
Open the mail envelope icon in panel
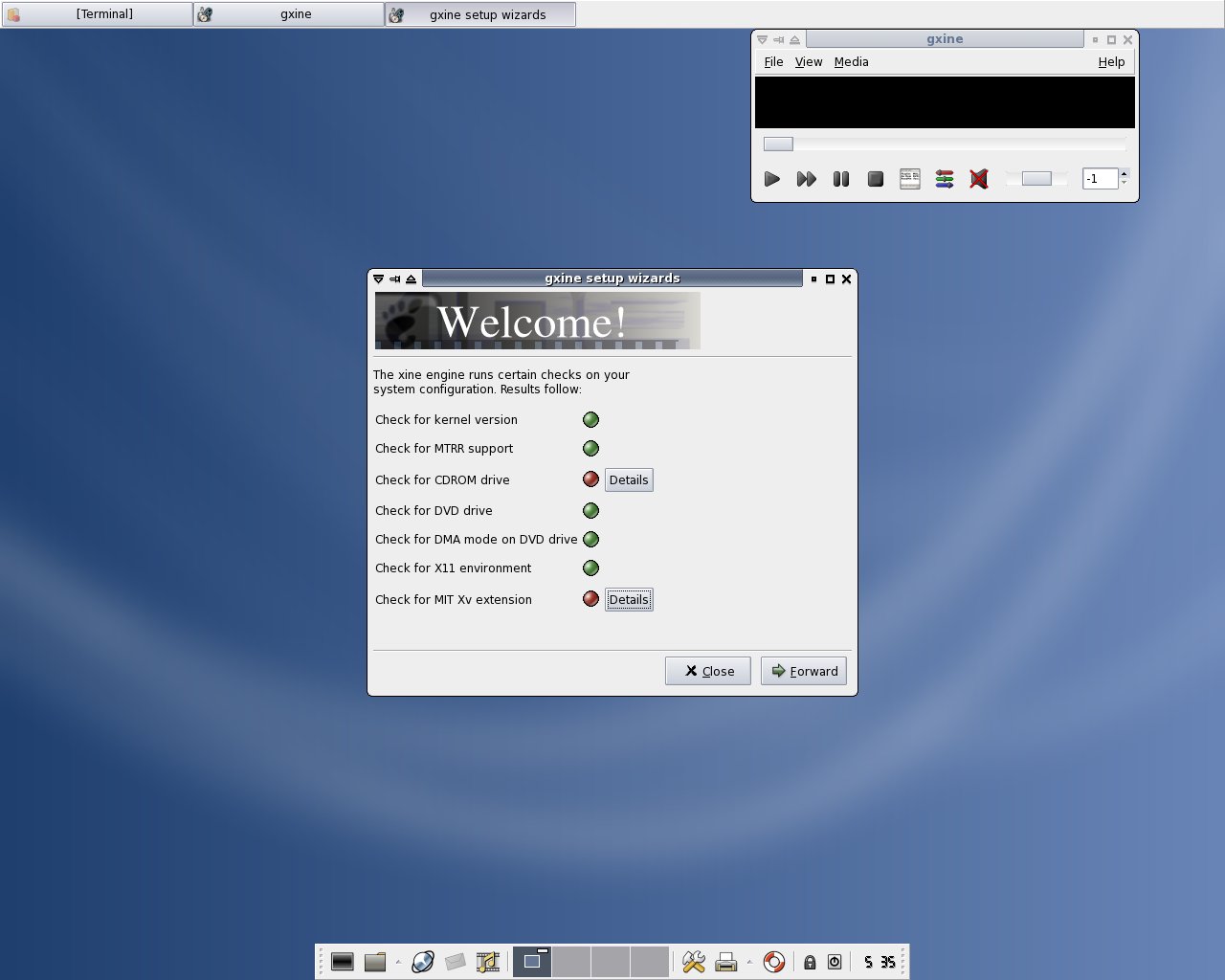click(x=456, y=962)
